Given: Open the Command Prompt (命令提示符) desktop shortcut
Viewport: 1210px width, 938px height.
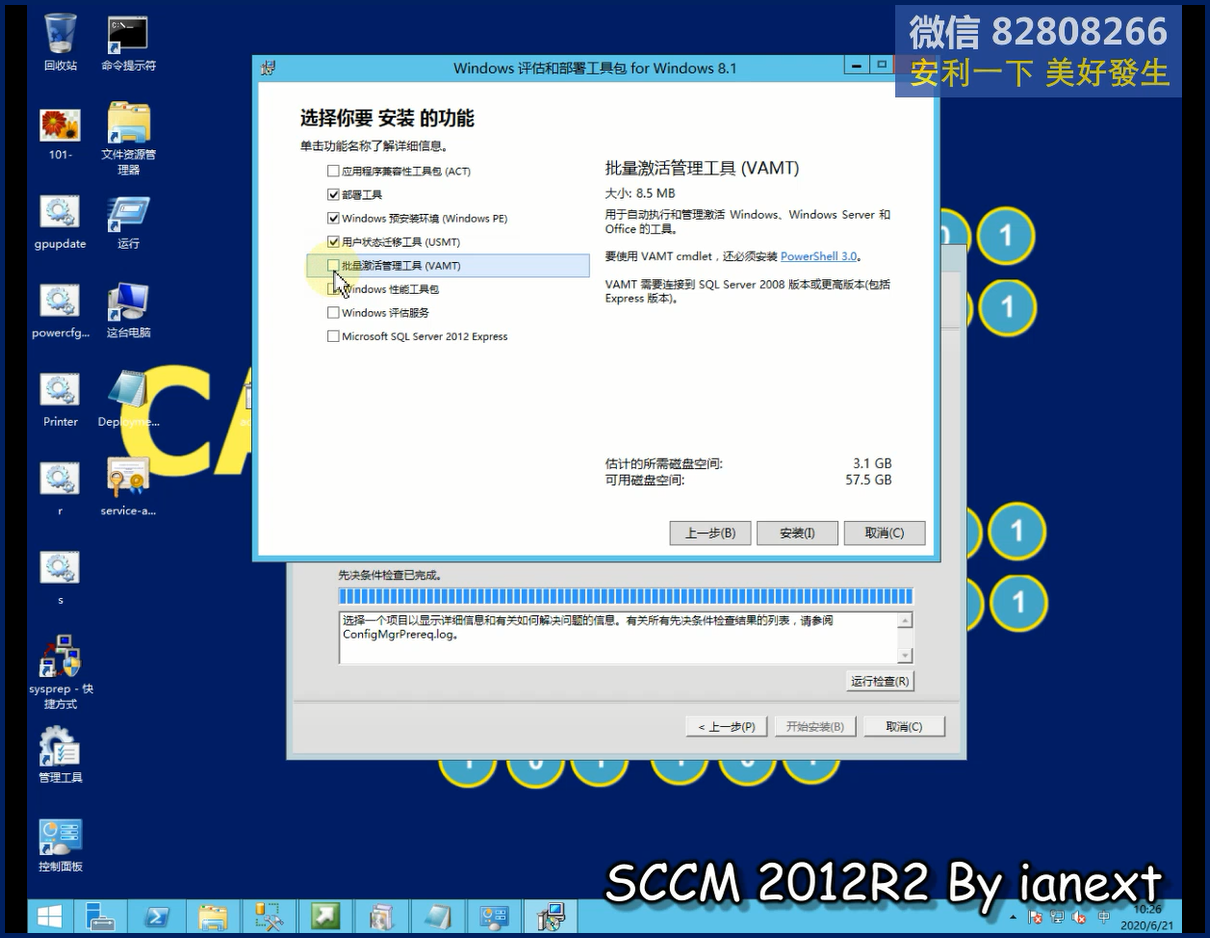Looking at the screenshot, I should click(128, 42).
